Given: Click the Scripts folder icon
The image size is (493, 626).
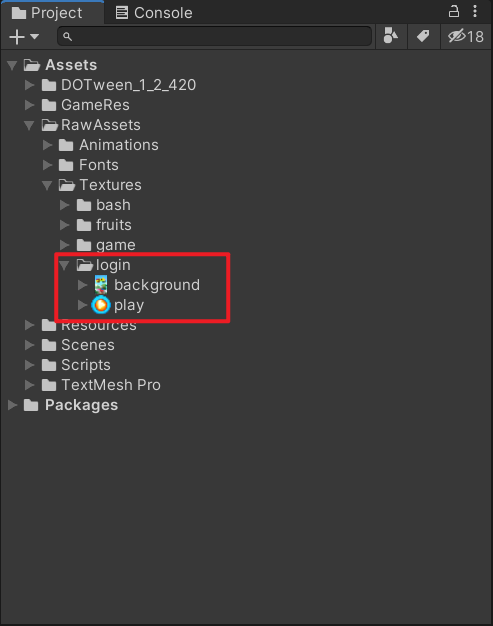Looking at the screenshot, I should (x=49, y=365).
